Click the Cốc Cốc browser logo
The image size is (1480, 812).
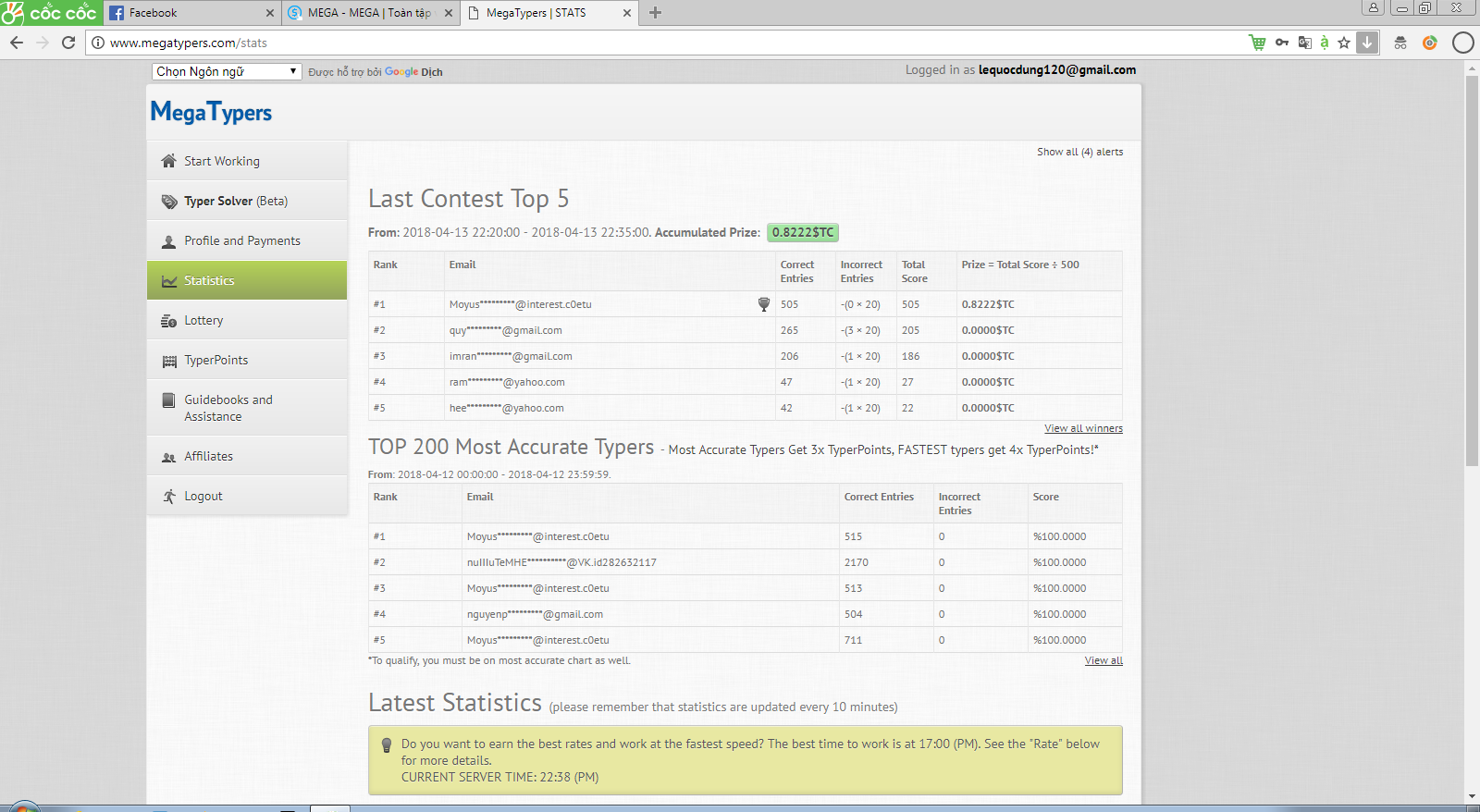tap(49, 13)
